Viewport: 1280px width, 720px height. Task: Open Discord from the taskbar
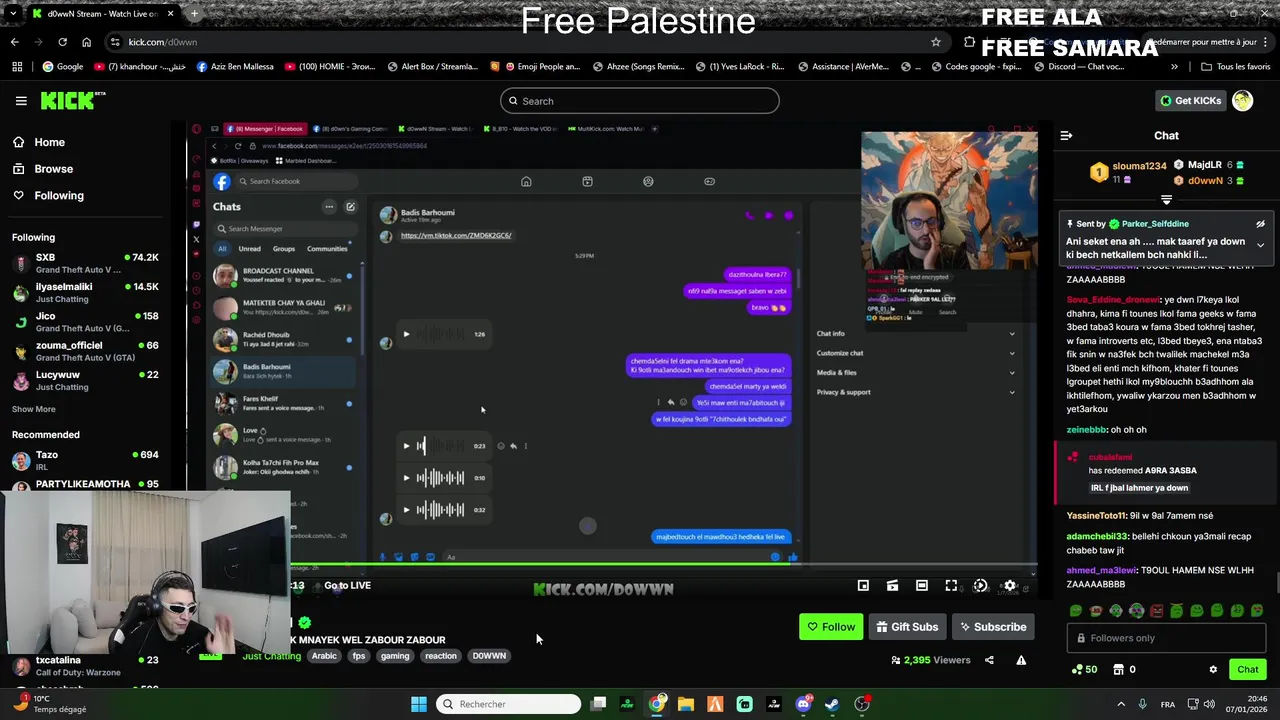(803, 704)
